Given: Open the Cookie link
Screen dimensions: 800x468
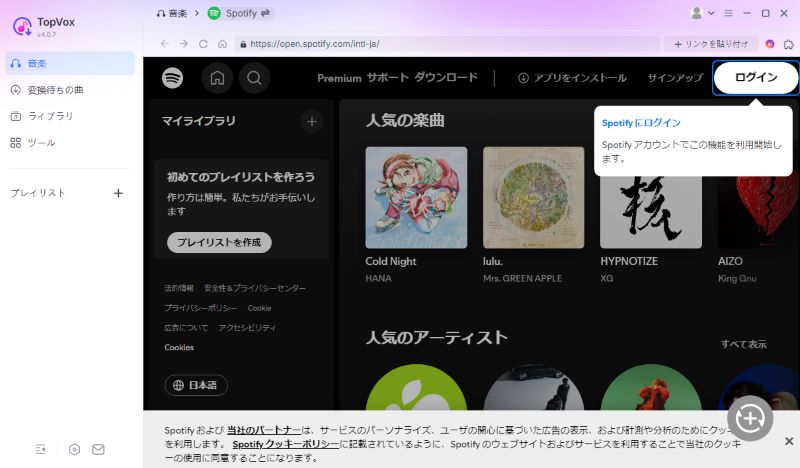Looking at the screenshot, I should (259, 308).
